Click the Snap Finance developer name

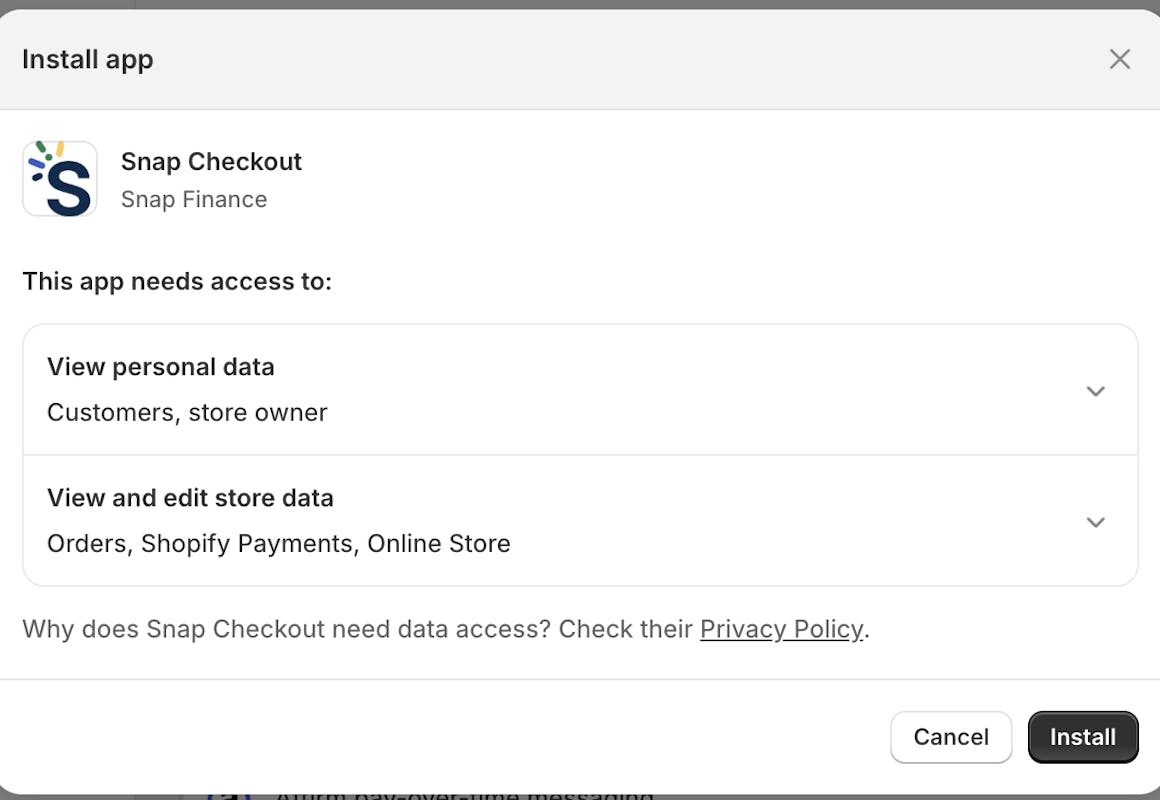pos(194,199)
